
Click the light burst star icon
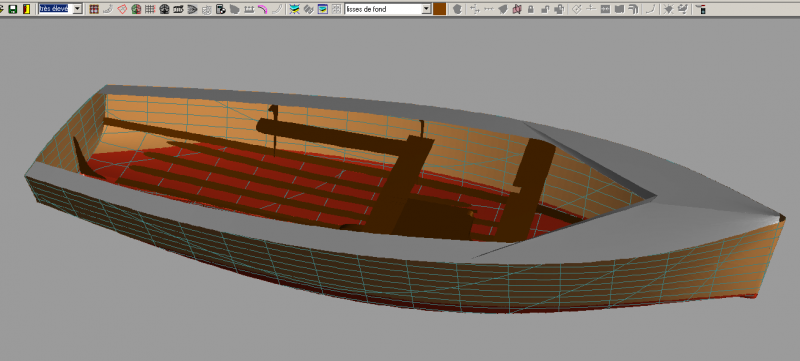[x=668, y=9]
